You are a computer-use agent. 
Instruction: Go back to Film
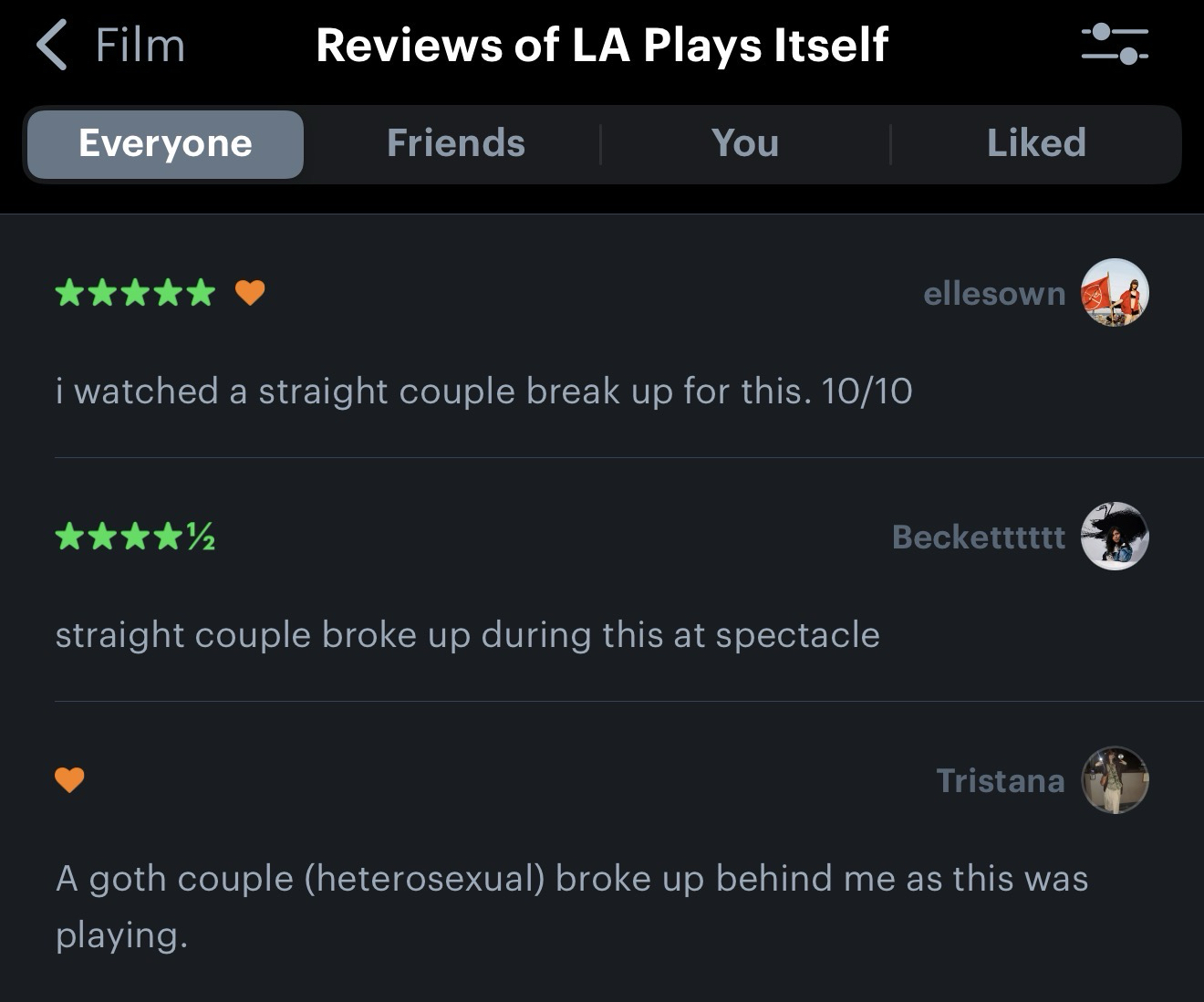coord(140,46)
